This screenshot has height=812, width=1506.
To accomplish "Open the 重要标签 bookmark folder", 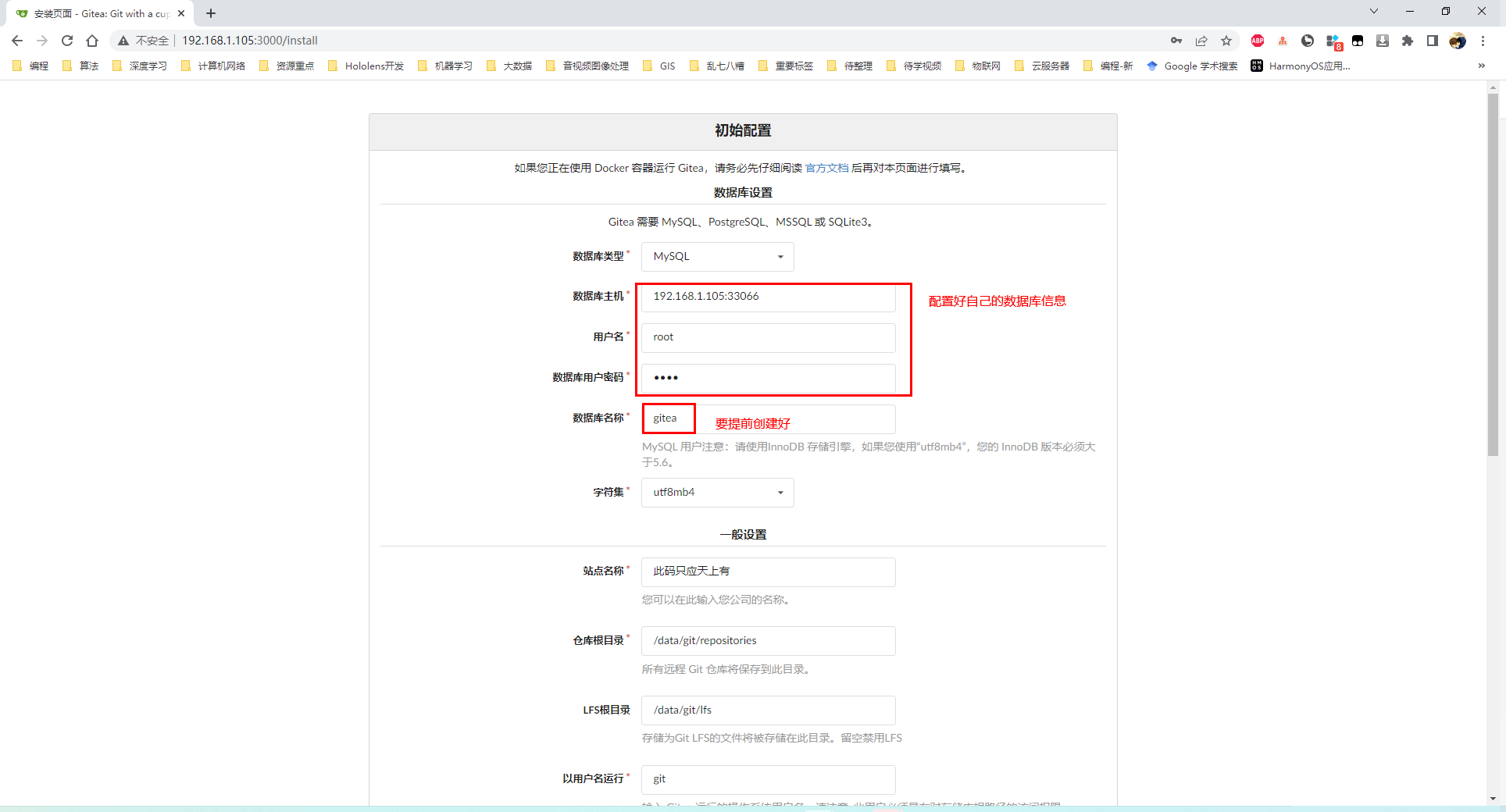I will click(x=787, y=66).
